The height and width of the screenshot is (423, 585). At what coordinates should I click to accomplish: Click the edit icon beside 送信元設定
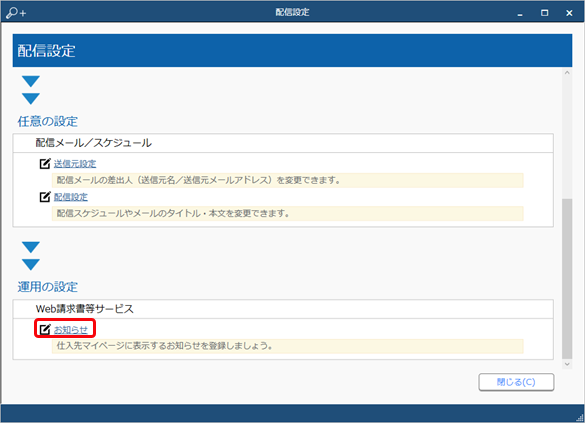[45, 163]
